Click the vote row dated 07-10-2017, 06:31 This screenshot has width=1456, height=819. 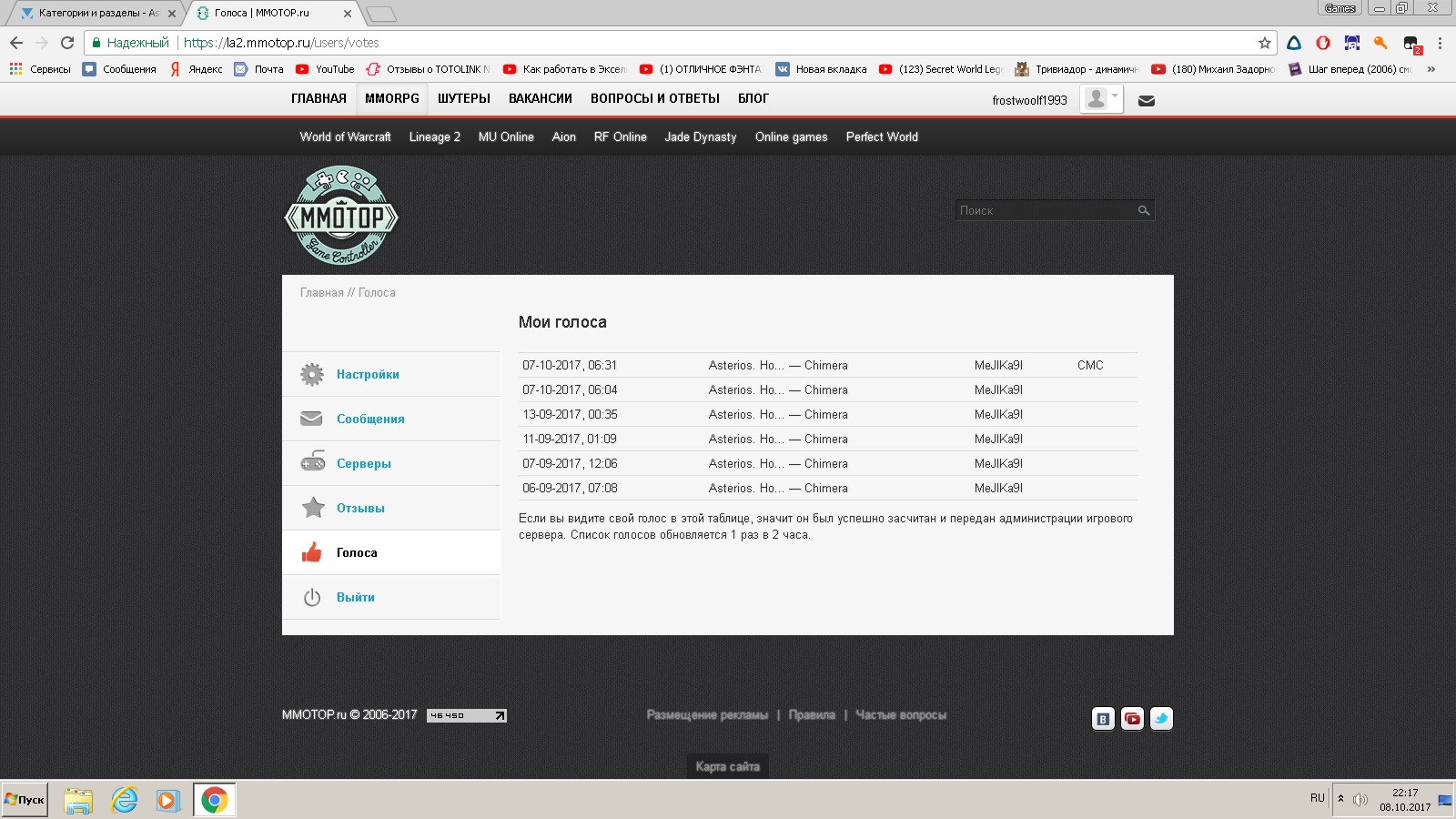[x=828, y=365]
